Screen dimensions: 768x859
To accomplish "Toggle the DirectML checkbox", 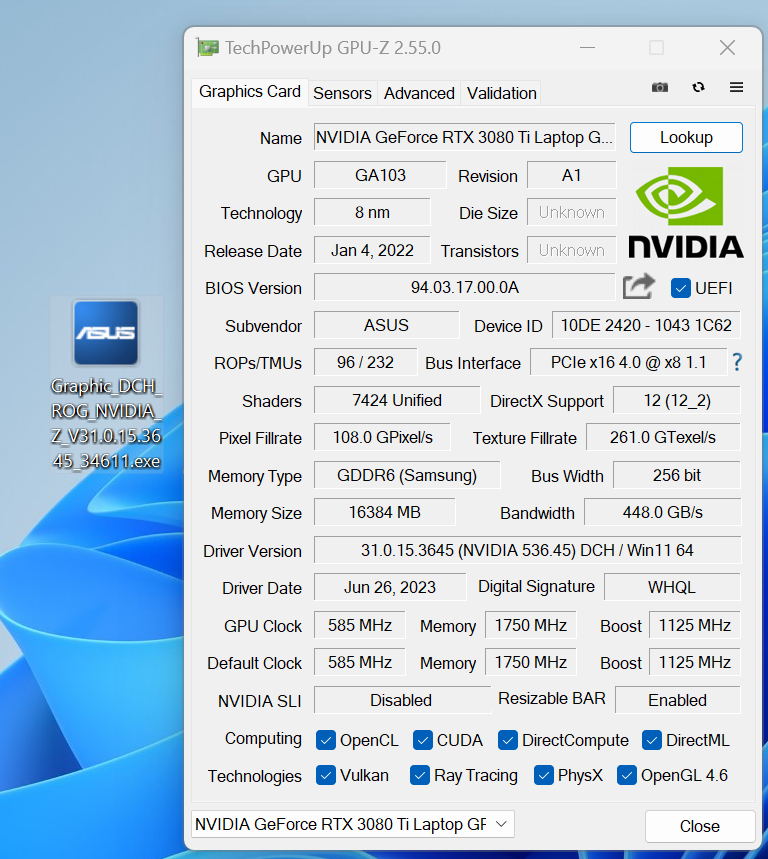I will tap(652, 740).
